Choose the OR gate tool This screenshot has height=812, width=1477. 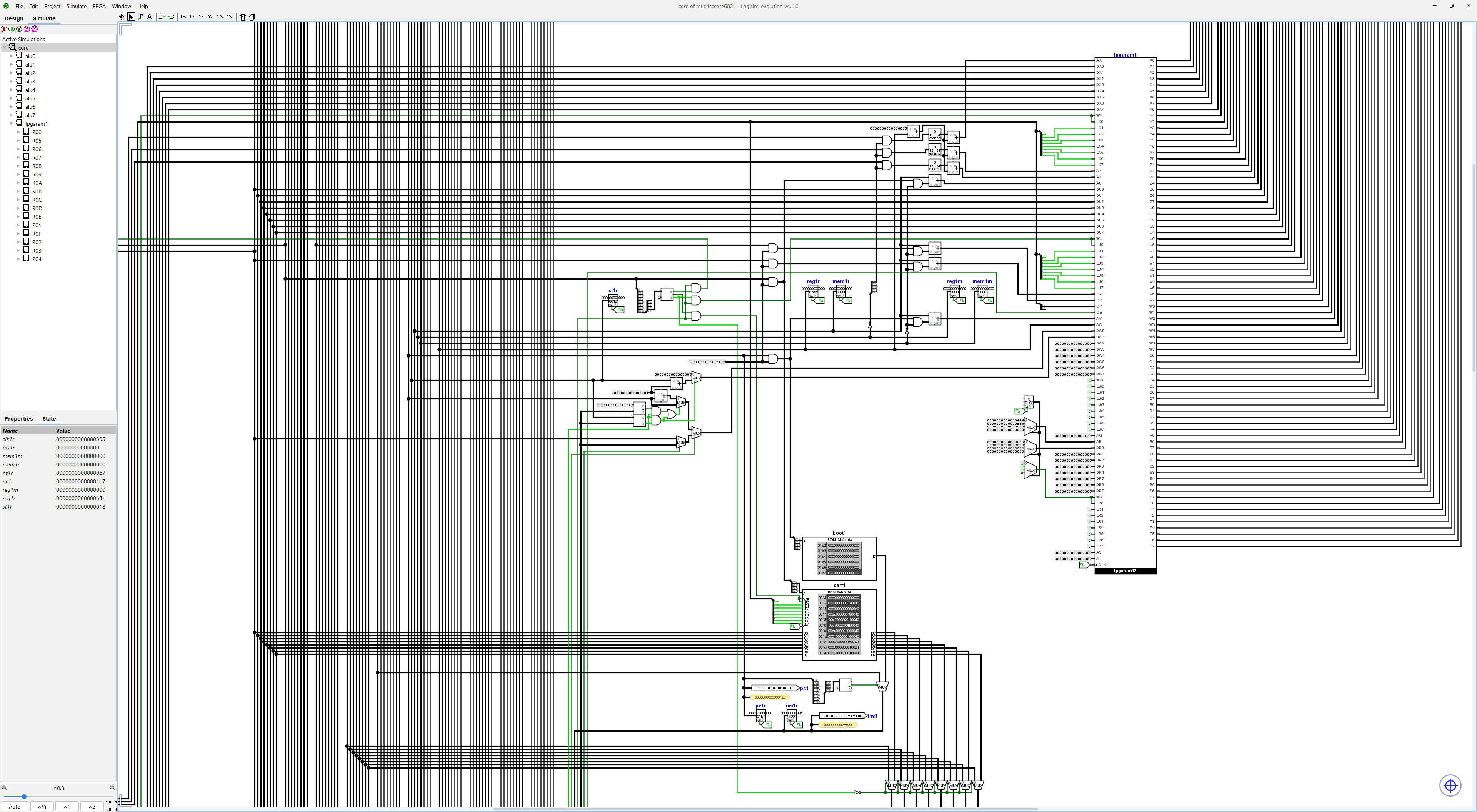click(201, 17)
